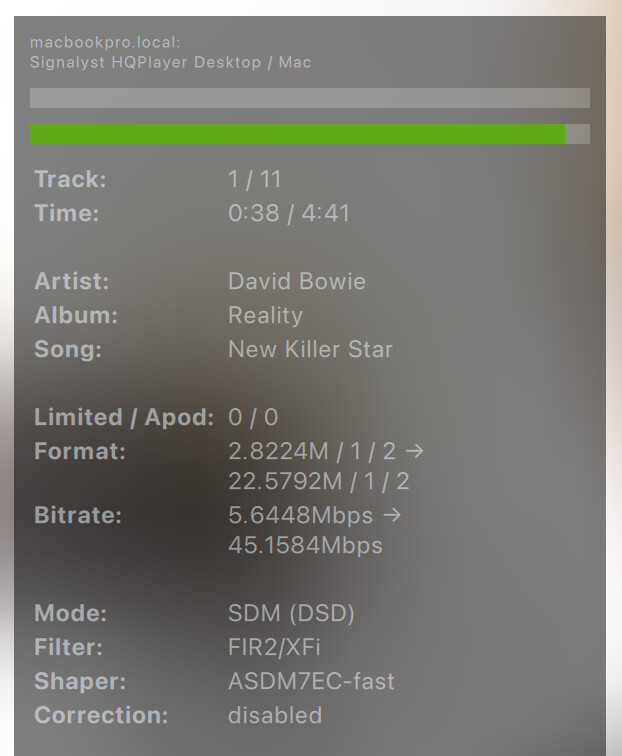The width and height of the screenshot is (622, 756).
Task: Select the song title New Killer Star
Action: coord(310,349)
